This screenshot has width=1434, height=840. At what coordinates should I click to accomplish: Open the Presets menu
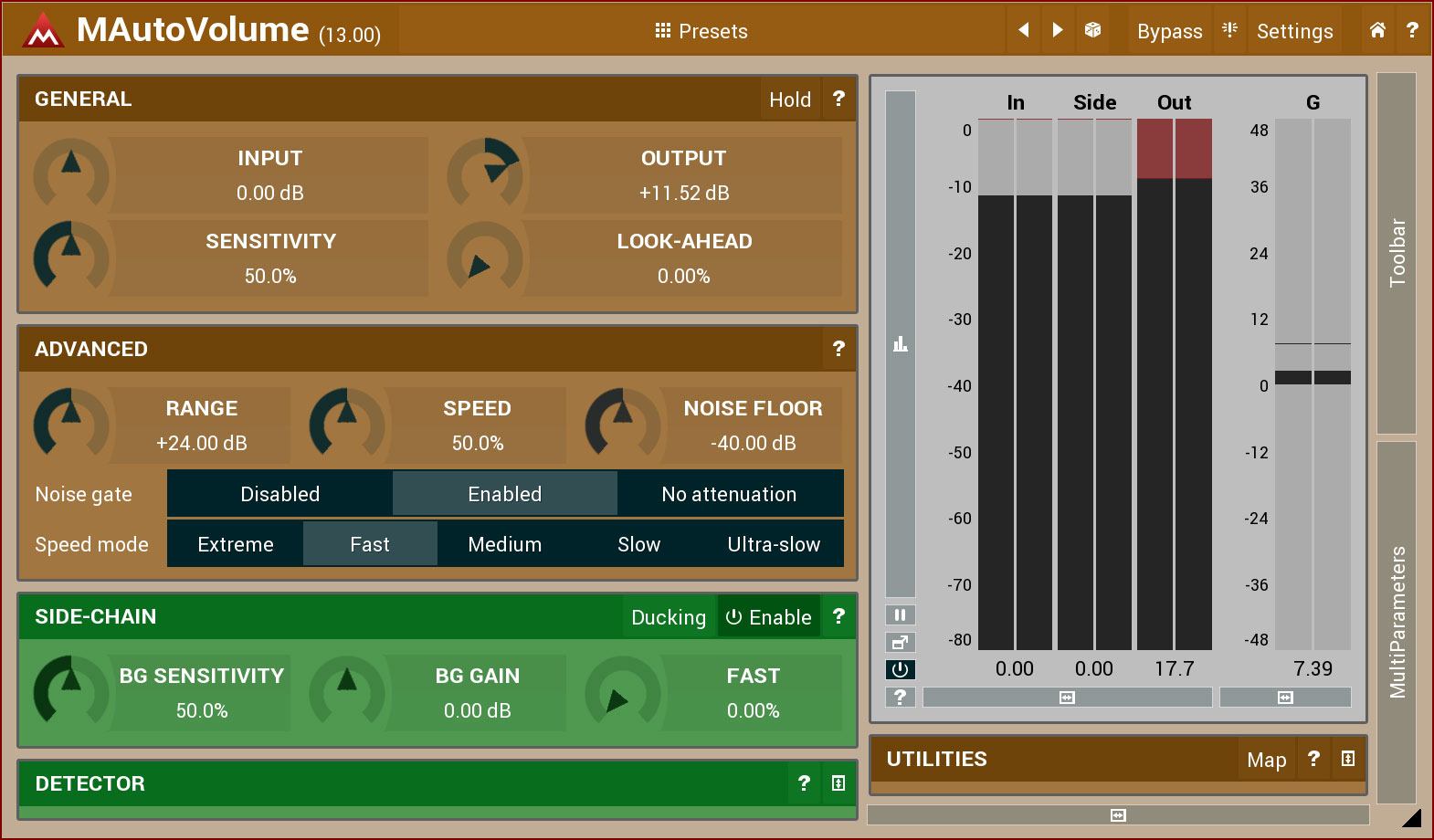[x=701, y=31]
